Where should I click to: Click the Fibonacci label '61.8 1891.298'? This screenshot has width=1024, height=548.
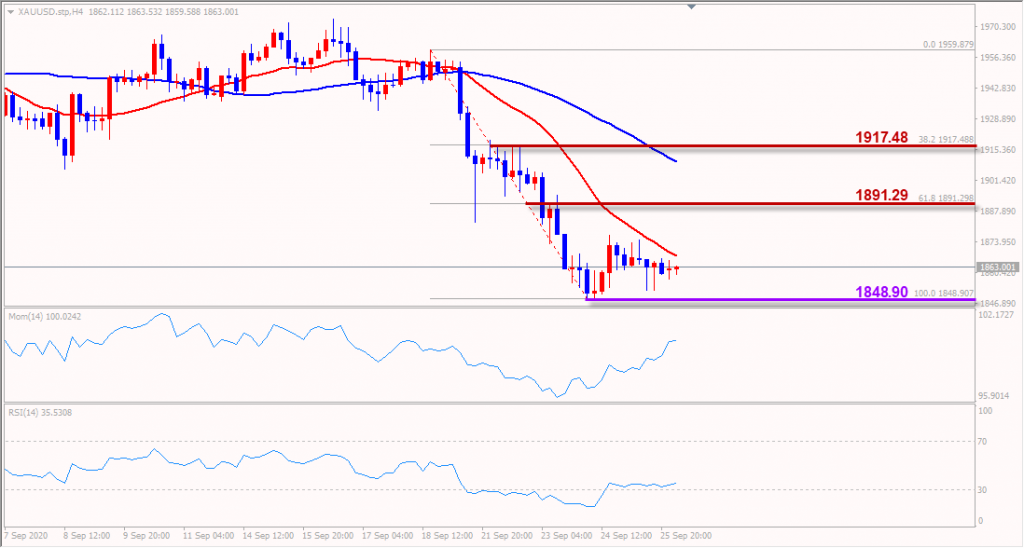click(x=946, y=197)
